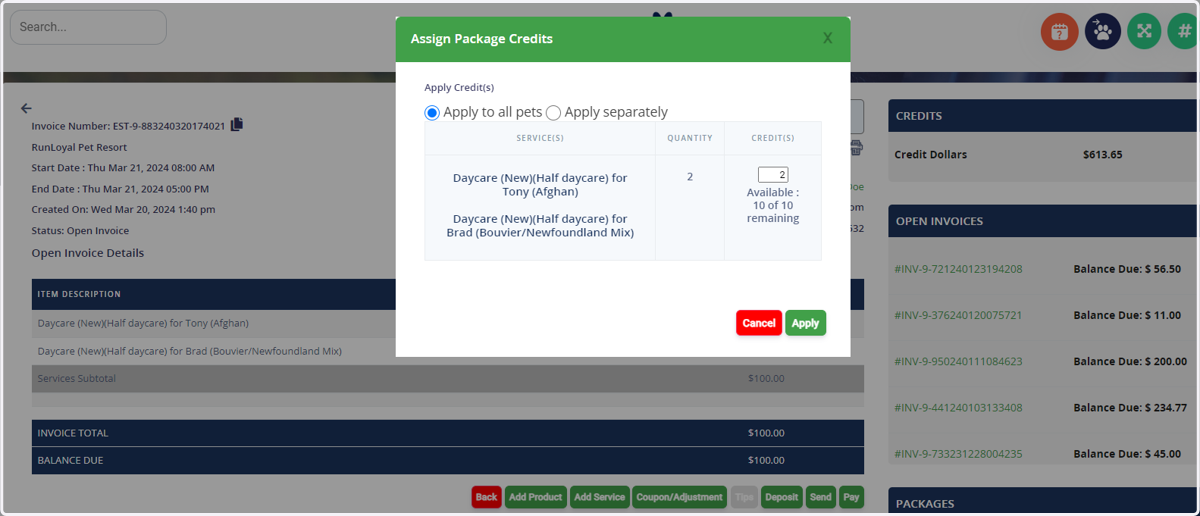This screenshot has height=516, width=1200.
Task: Select Apply to all pets option
Action: pyautogui.click(x=432, y=113)
